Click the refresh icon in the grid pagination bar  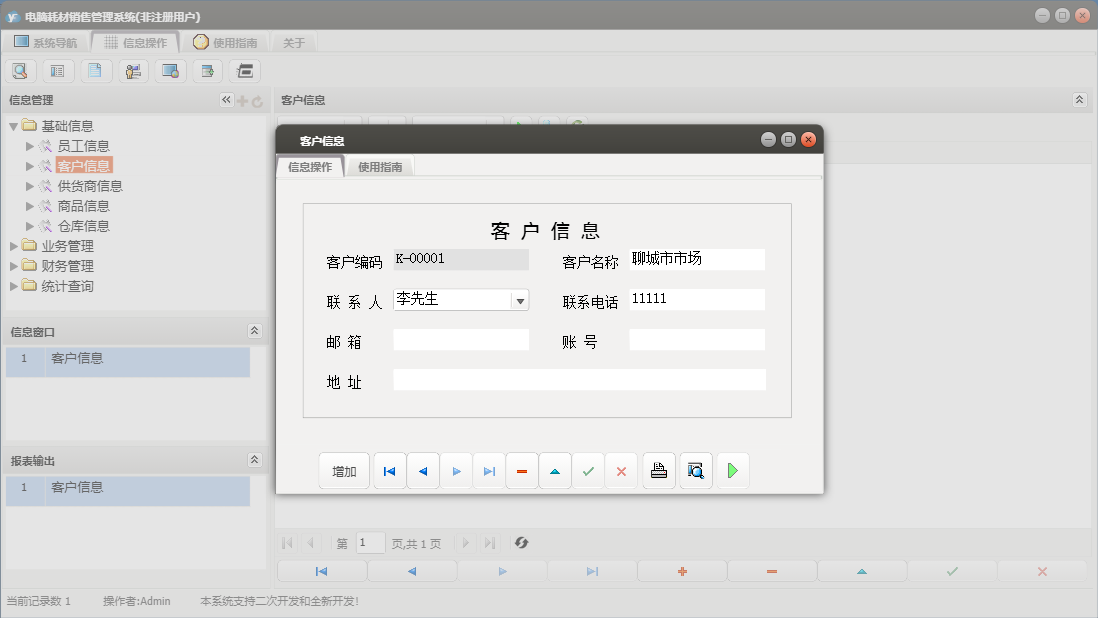pos(520,543)
